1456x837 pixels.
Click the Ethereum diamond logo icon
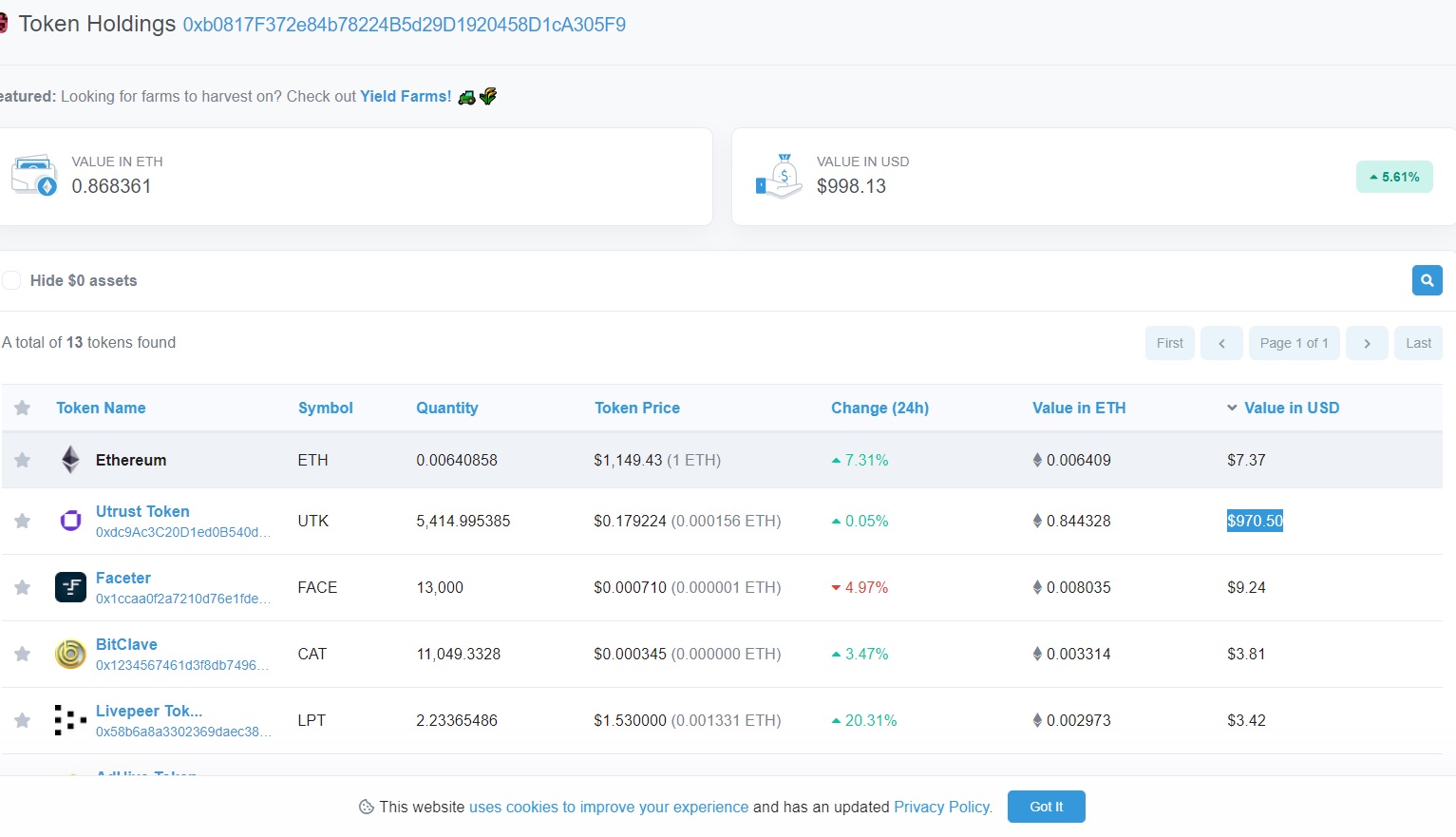(x=70, y=460)
